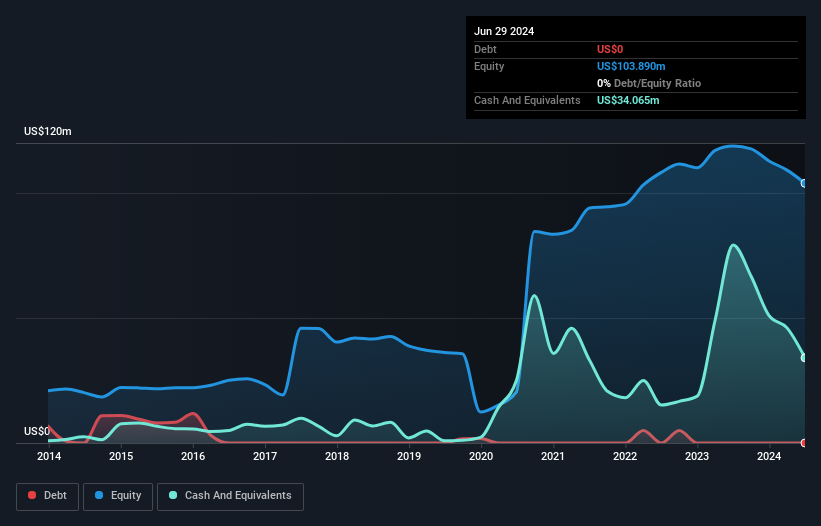Click the 2024 x-axis label

(769, 456)
